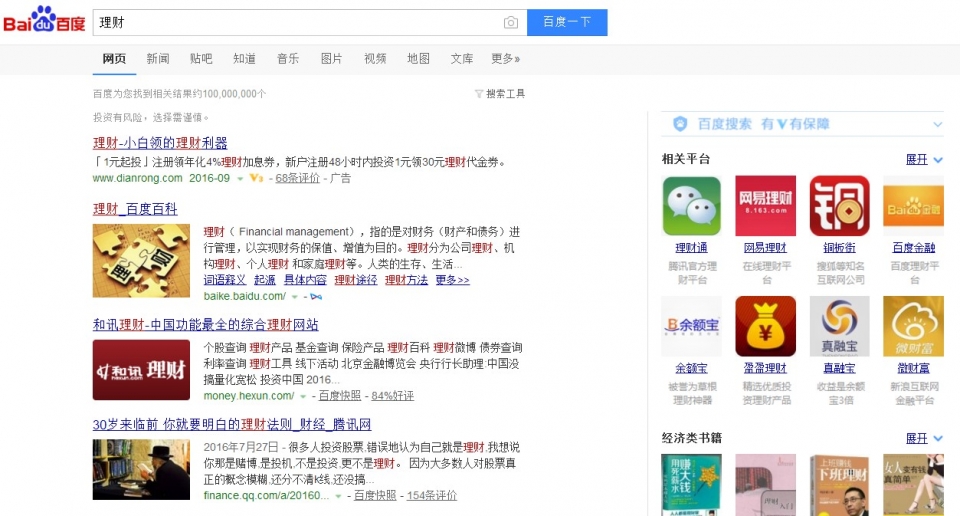The height and width of the screenshot is (516, 960).
Task: Open the 微财富 text link
Action: pos(913,368)
